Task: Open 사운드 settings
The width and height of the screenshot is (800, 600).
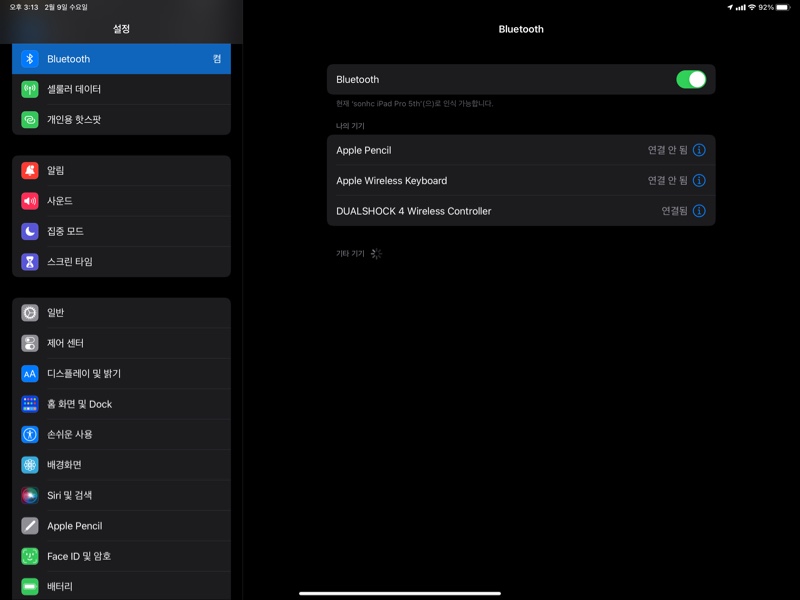Action: (121, 201)
